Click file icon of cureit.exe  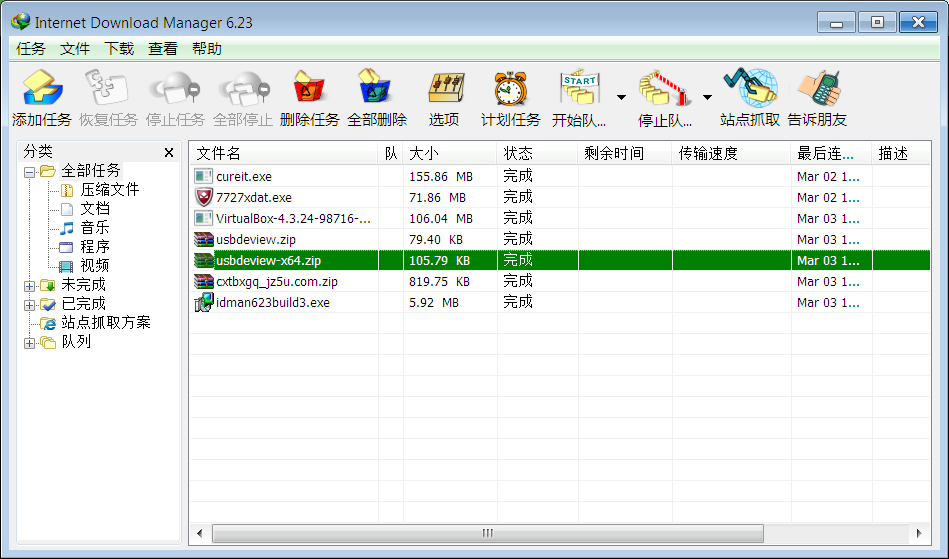[203, 176]
